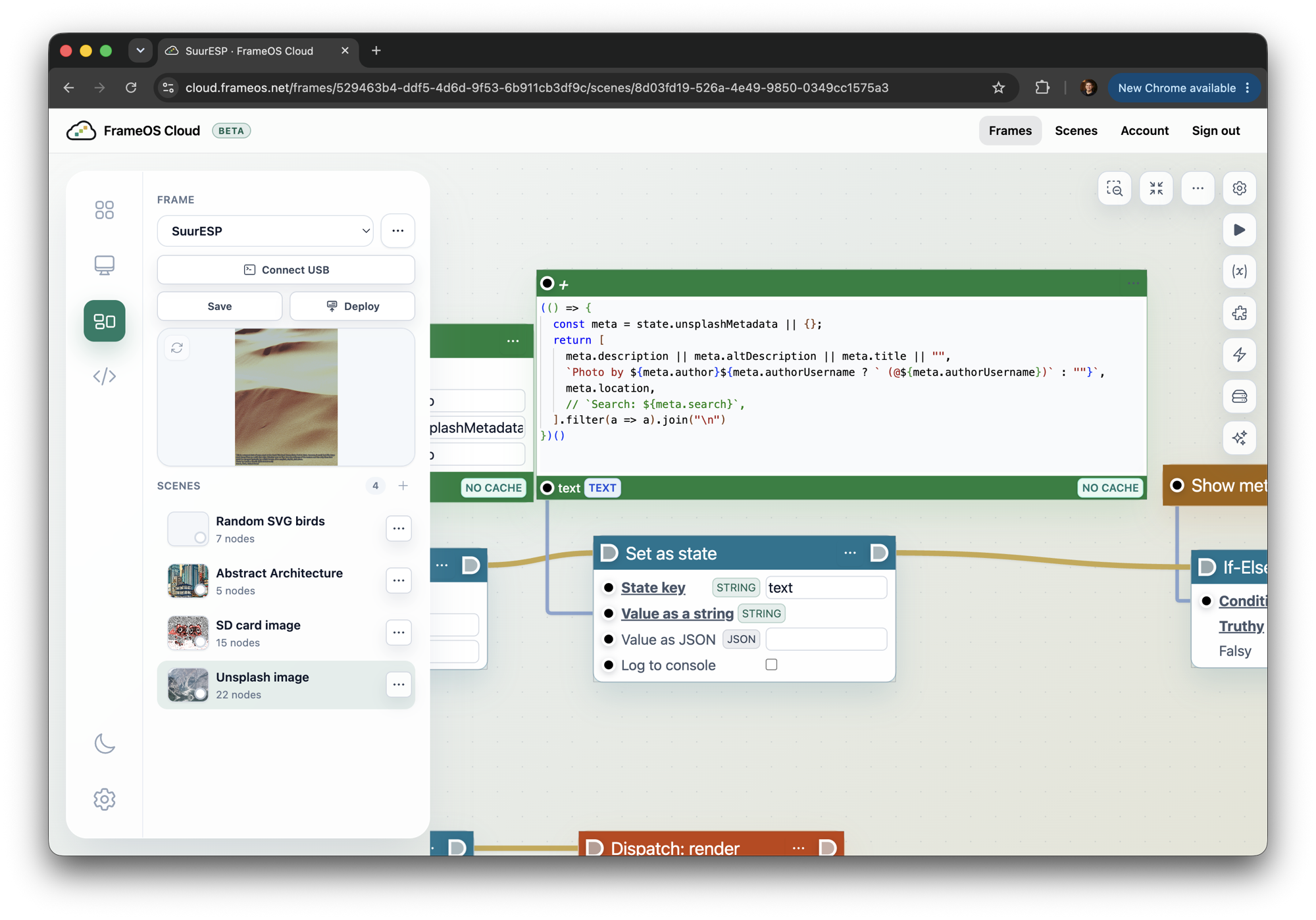Viewport: 1316px width, 920px height.
Task: Open the events lightning bolt panel
Action: [1240, 355]
